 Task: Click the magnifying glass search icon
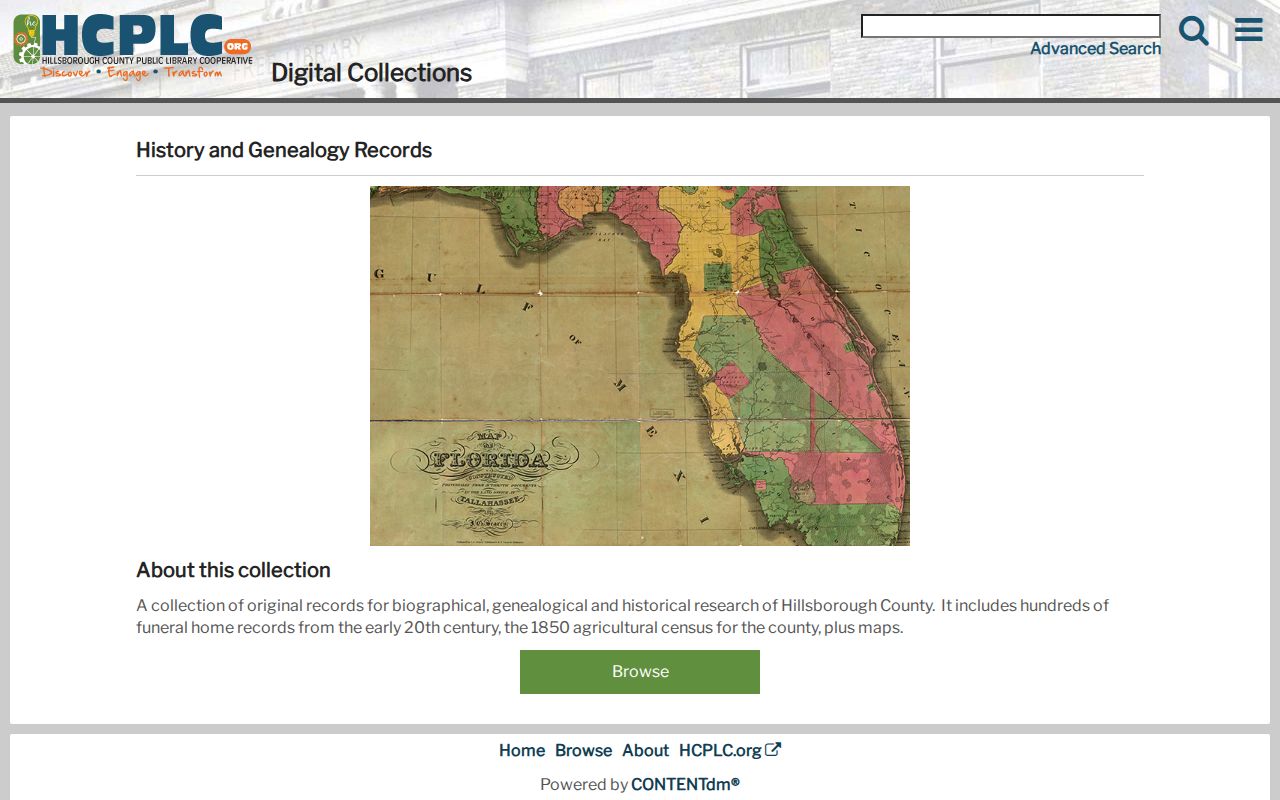1194,31
